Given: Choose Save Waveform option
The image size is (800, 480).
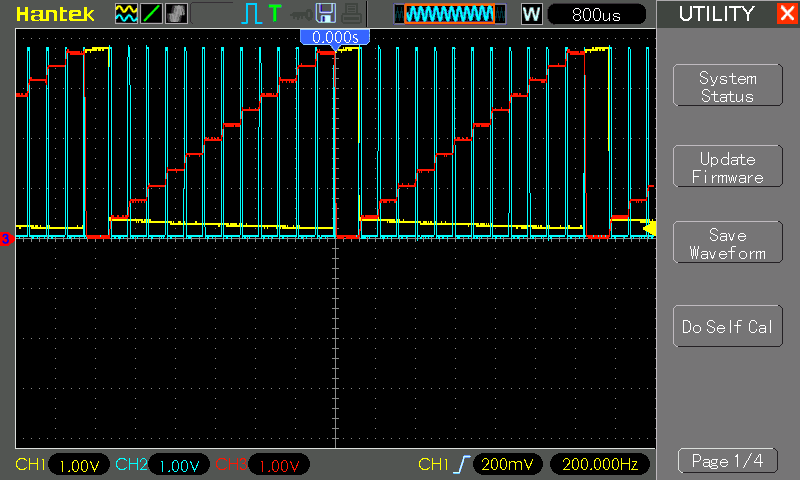Looking at the screenshot, I should [727, 244].
